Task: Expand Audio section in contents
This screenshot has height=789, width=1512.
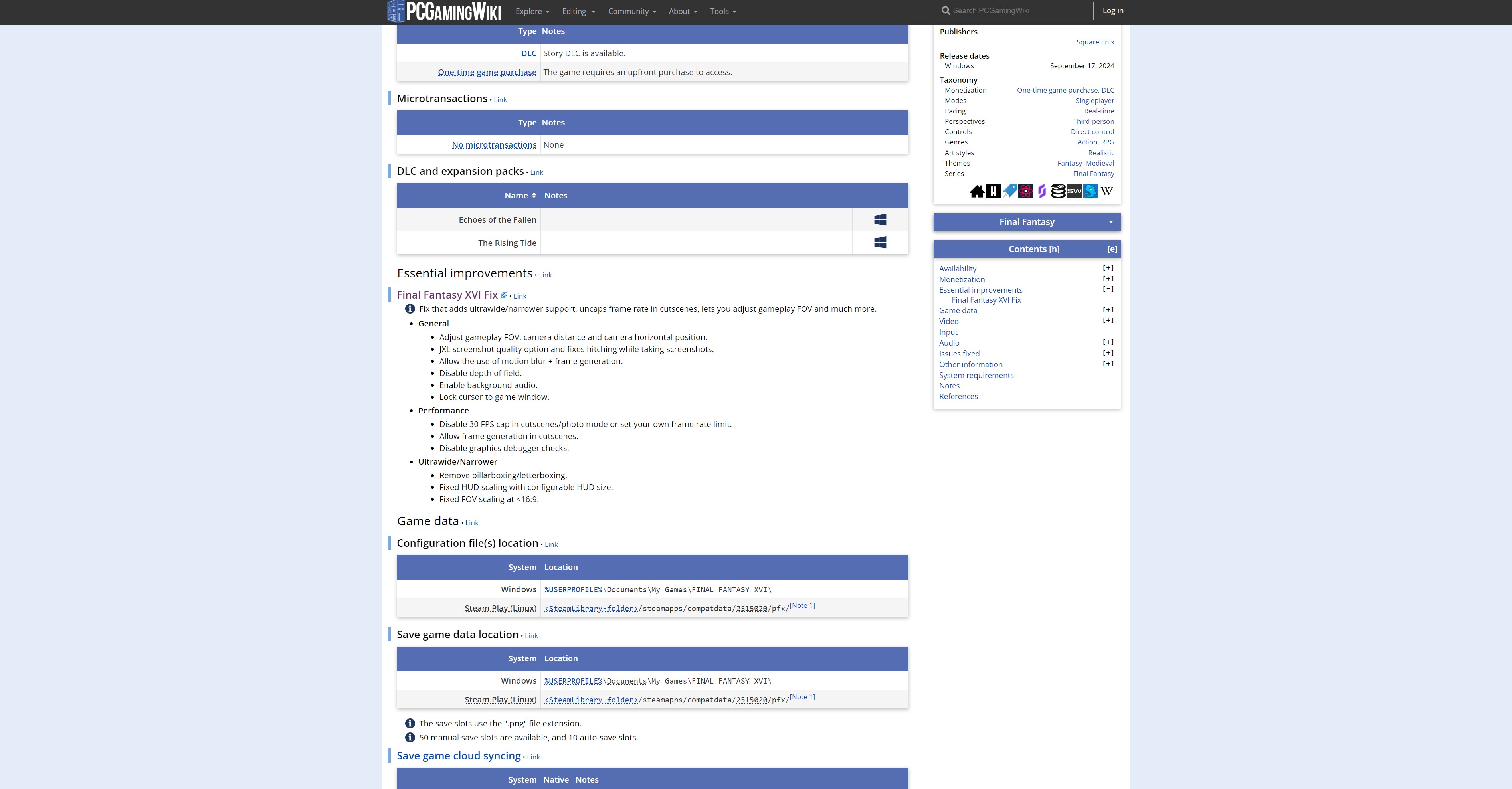Action: coord(1108,342)
